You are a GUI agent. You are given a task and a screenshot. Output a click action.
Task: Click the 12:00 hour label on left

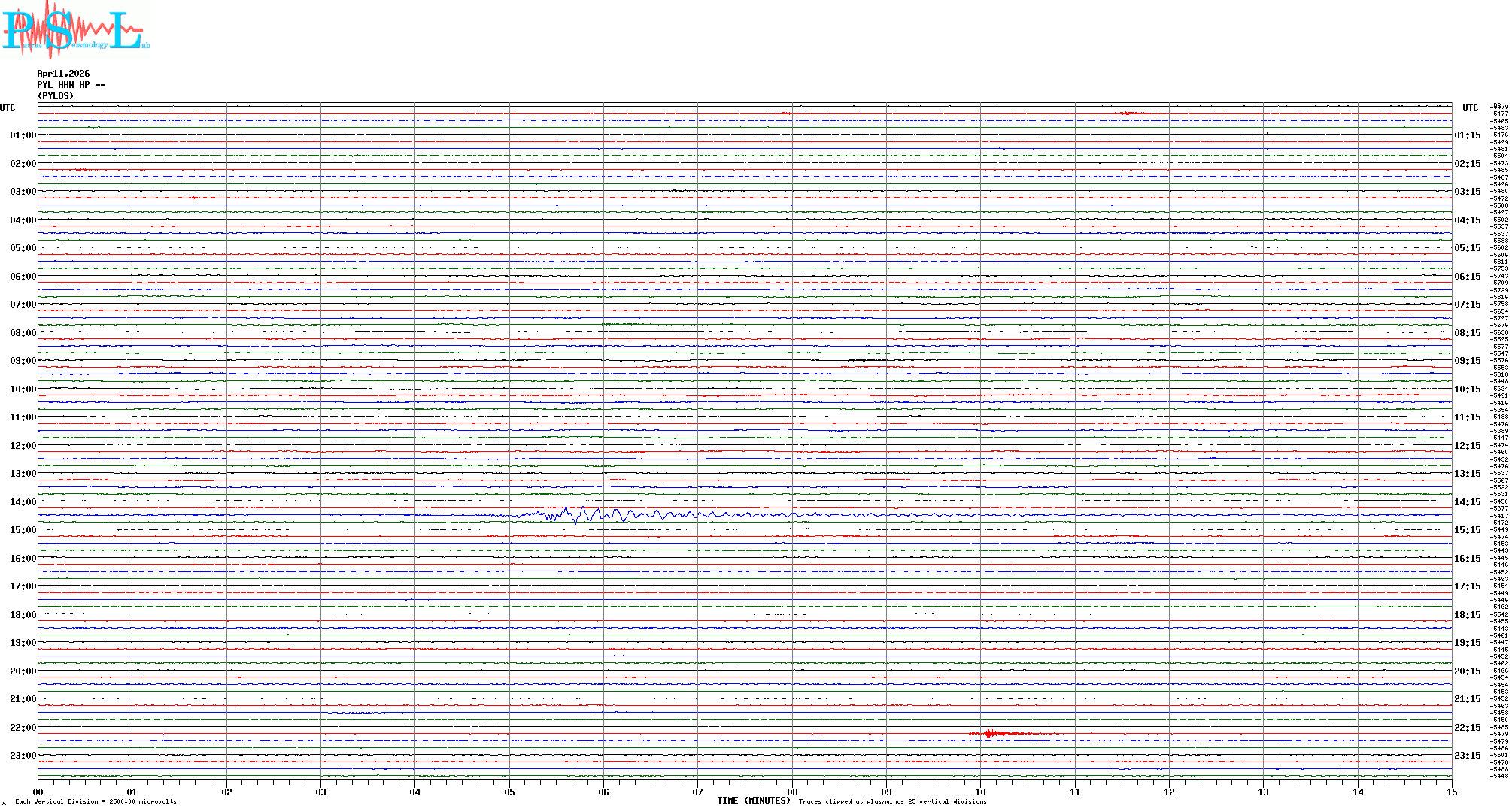point(23,446)
